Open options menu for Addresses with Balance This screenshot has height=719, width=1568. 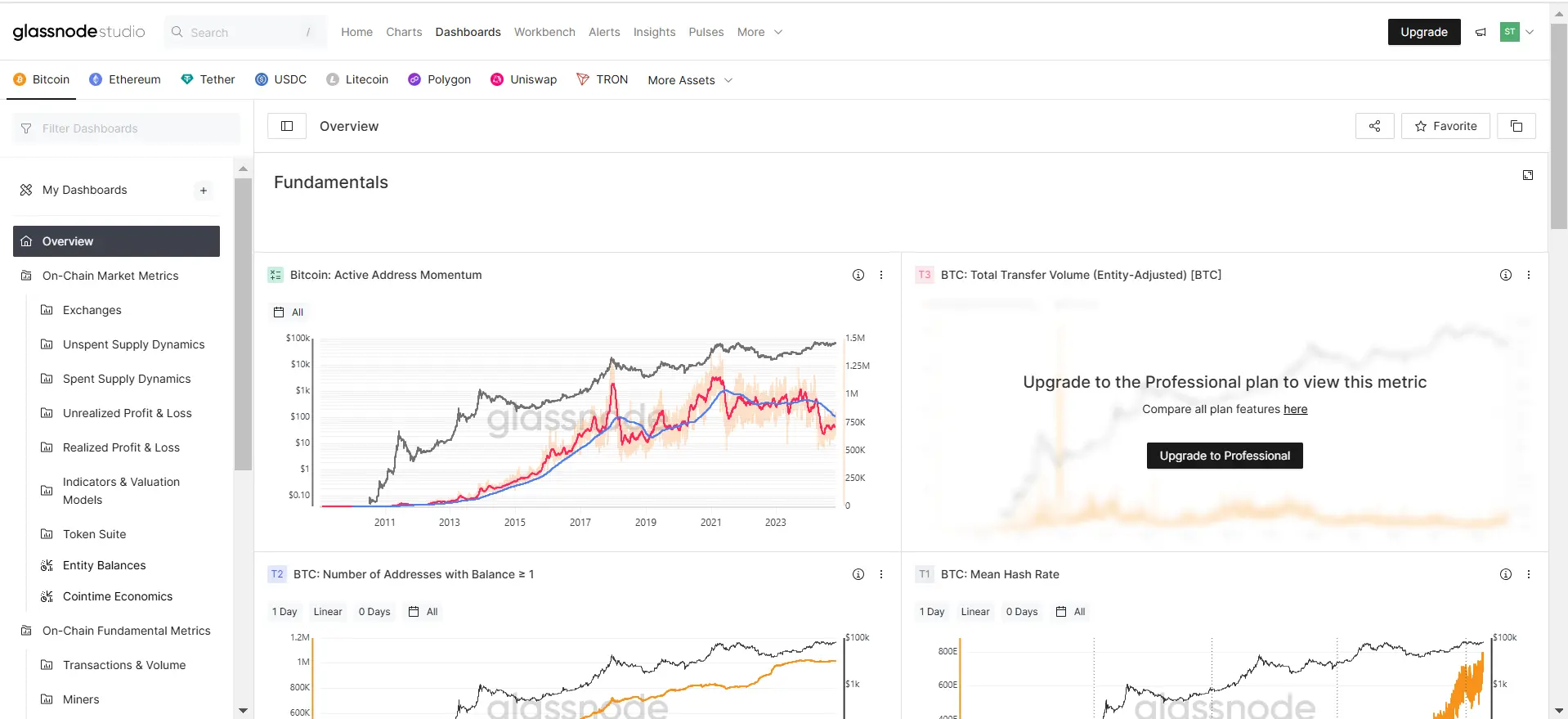[881, 574]
